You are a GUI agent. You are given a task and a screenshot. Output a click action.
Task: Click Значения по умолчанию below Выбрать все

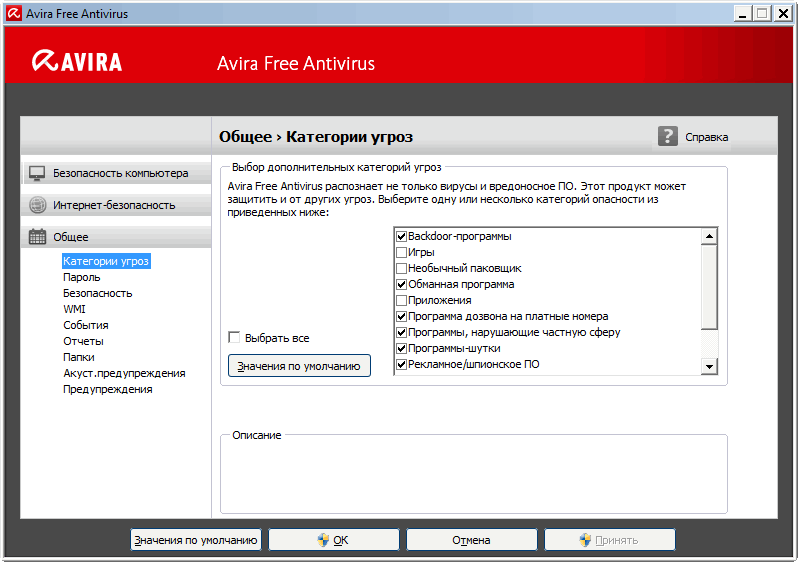coord(299,366)
